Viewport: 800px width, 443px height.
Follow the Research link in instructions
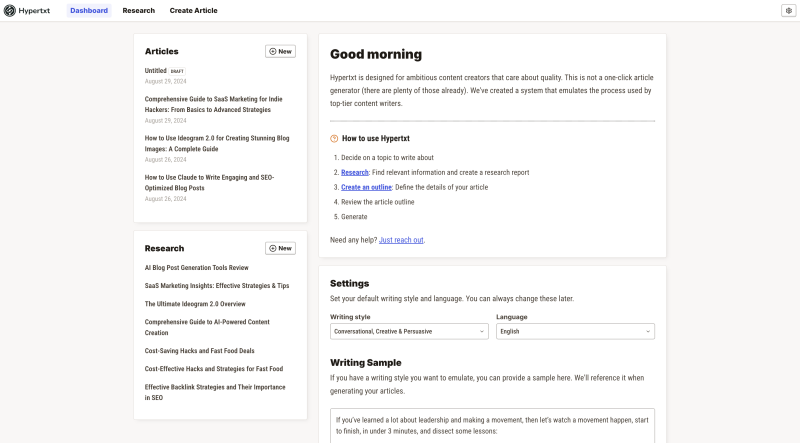[355, 172]
